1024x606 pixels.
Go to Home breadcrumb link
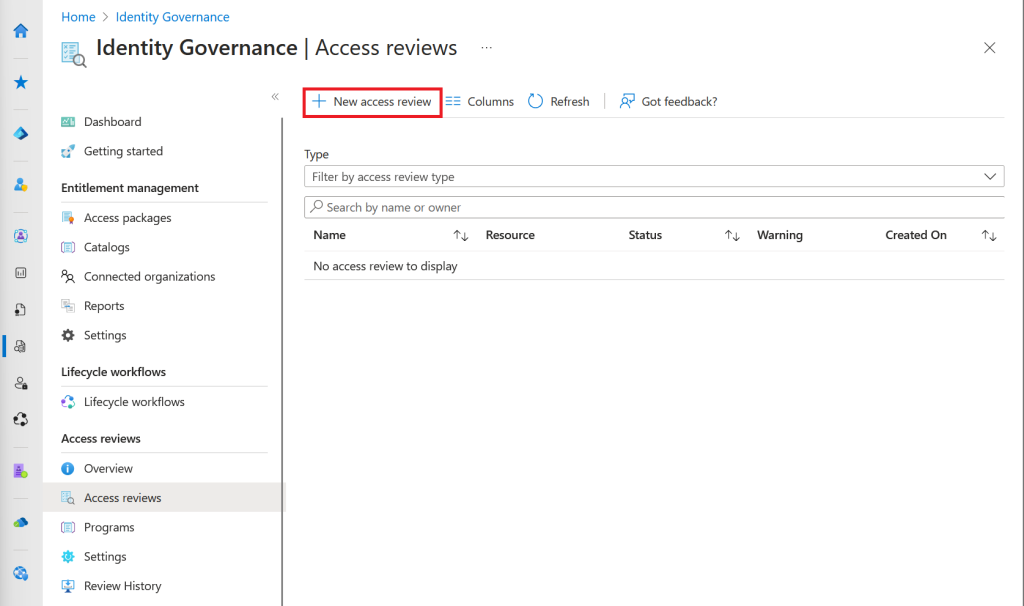(x=78, y=17)
